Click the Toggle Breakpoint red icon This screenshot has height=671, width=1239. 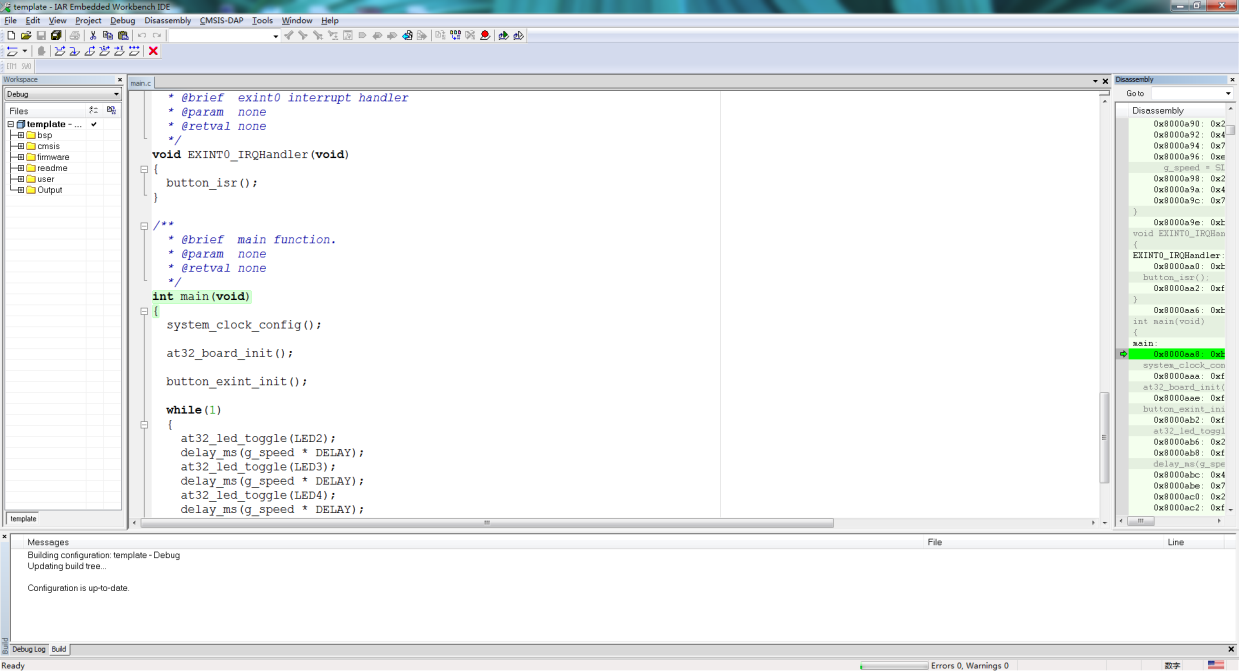[485, 36]
